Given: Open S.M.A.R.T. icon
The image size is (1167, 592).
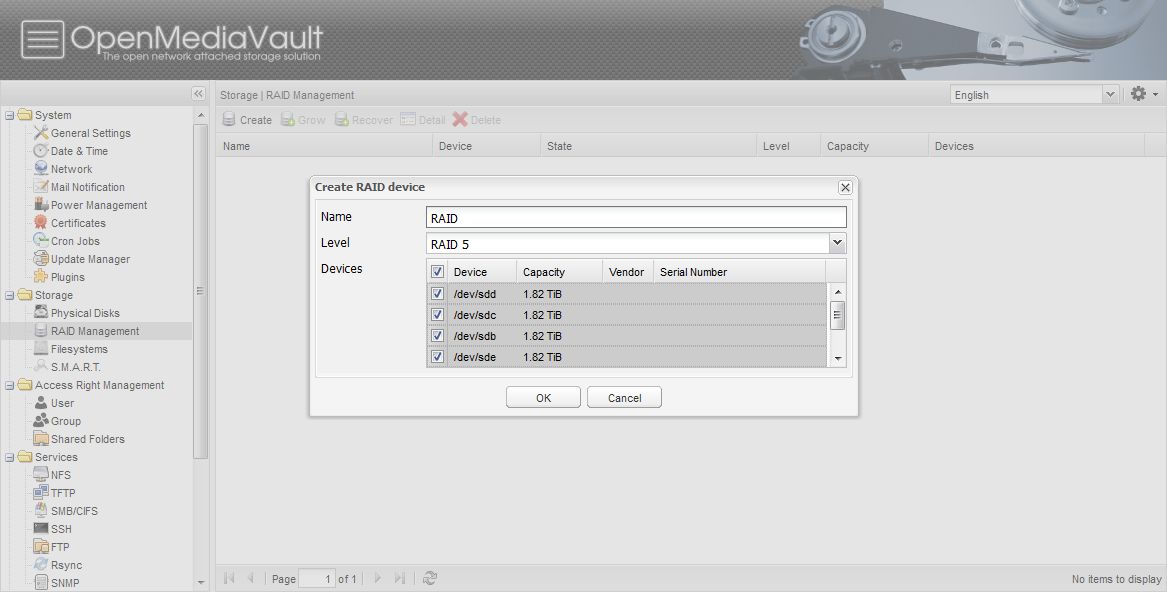Looking at the screenshot, I should (41, 366).
